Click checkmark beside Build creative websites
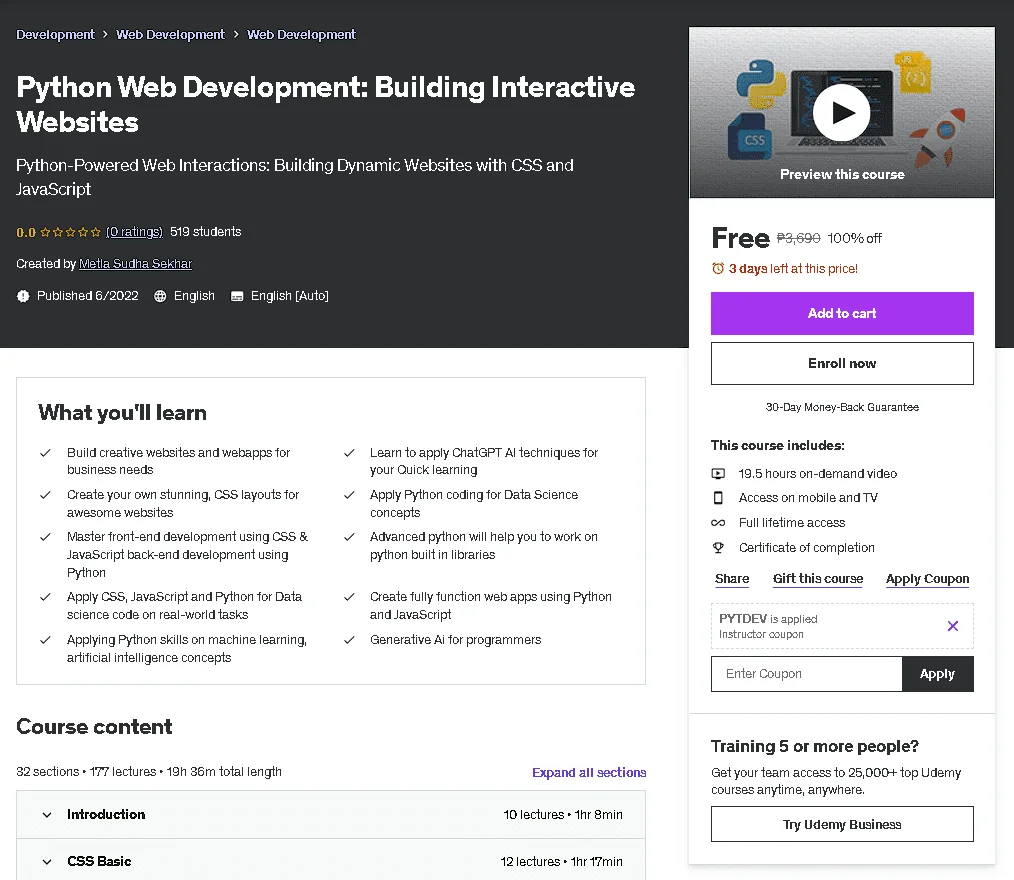This screenshot has width=1014, height=880. click(x=45, y=453)
